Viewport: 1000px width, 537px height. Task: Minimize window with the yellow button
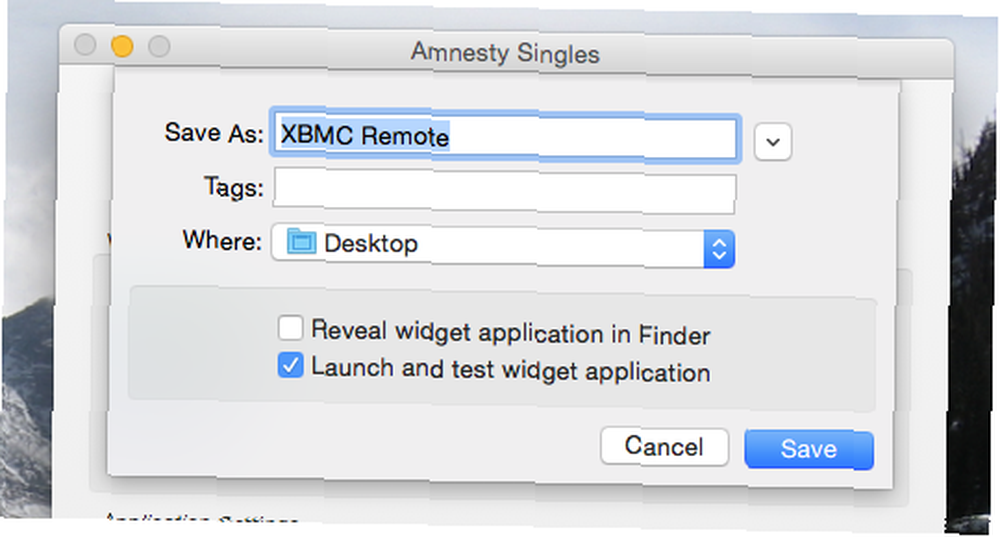click(122, 46)
